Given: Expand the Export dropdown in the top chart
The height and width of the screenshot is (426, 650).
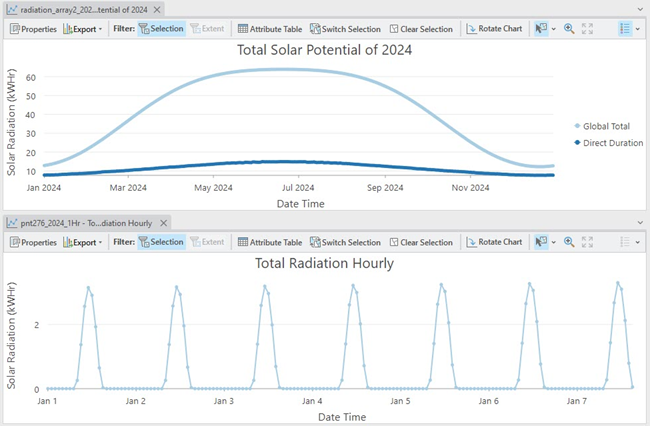Looking at the screenshot, I should click(82, 29).
